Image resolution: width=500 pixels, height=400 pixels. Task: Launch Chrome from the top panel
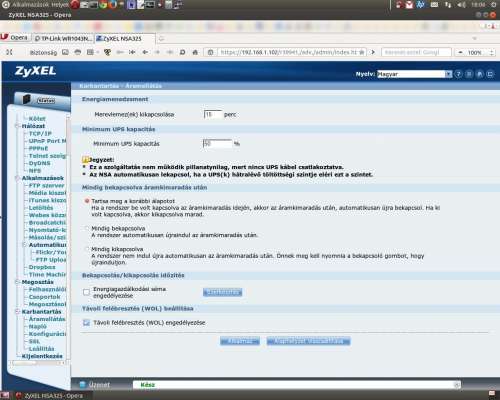point(103,5)
